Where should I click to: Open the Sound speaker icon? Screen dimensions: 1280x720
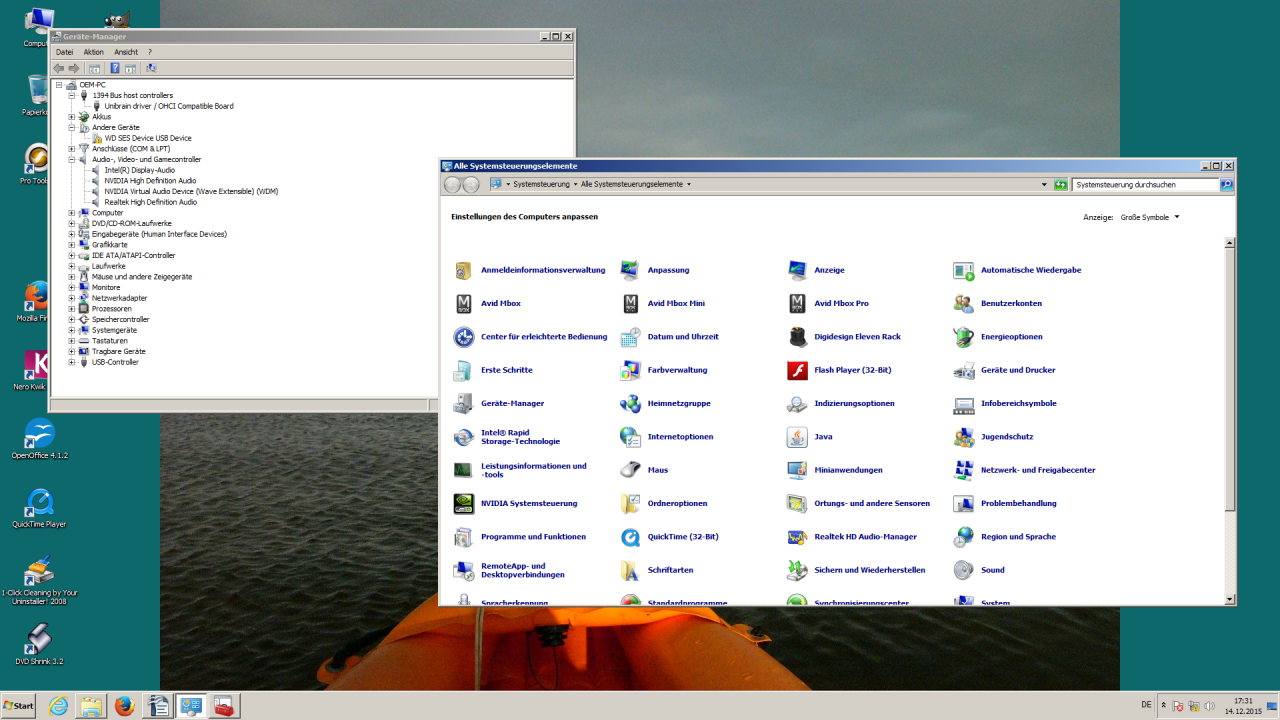pos(963,570)
